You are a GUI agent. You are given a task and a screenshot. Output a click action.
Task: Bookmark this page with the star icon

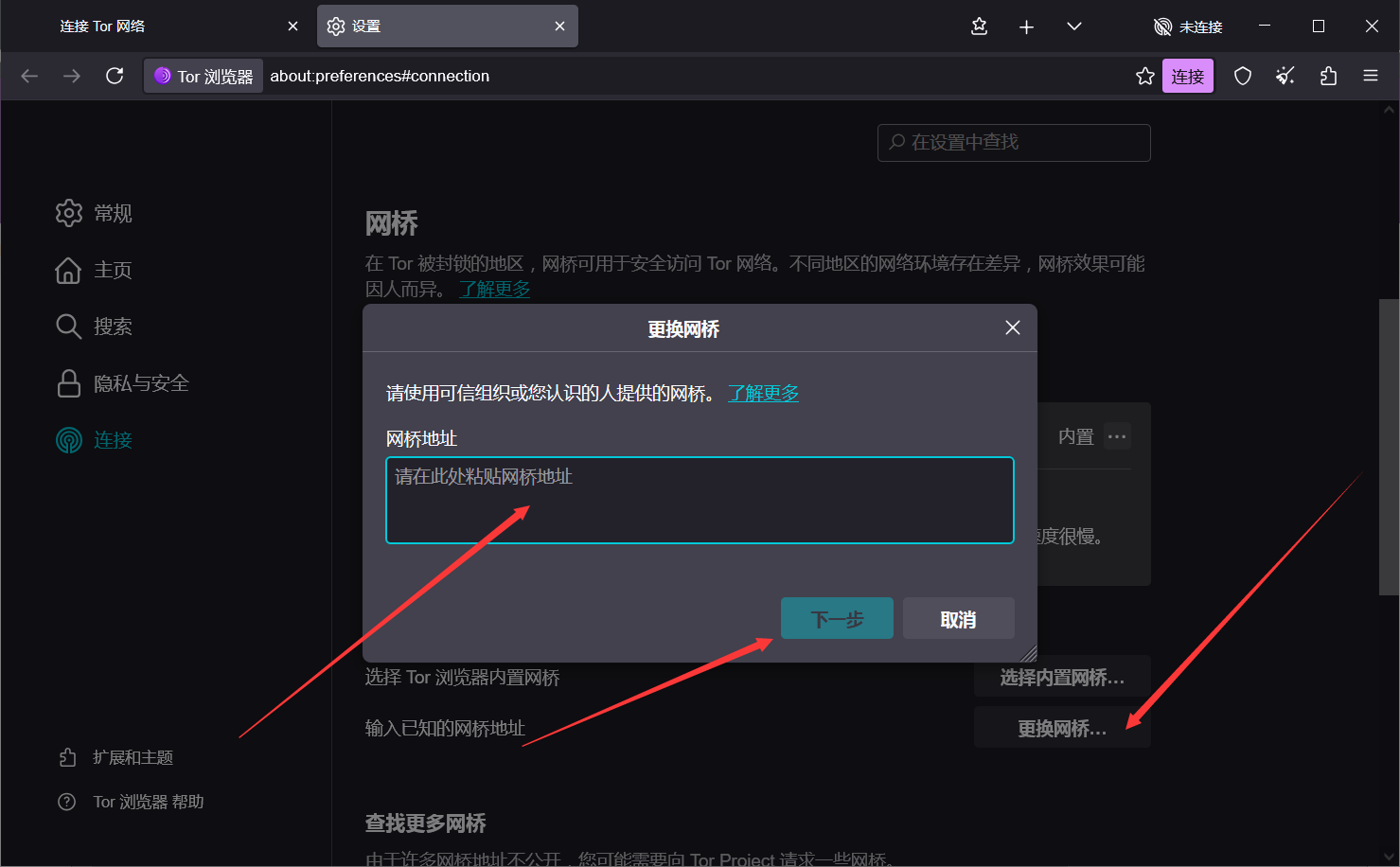tap(1144, 76)
